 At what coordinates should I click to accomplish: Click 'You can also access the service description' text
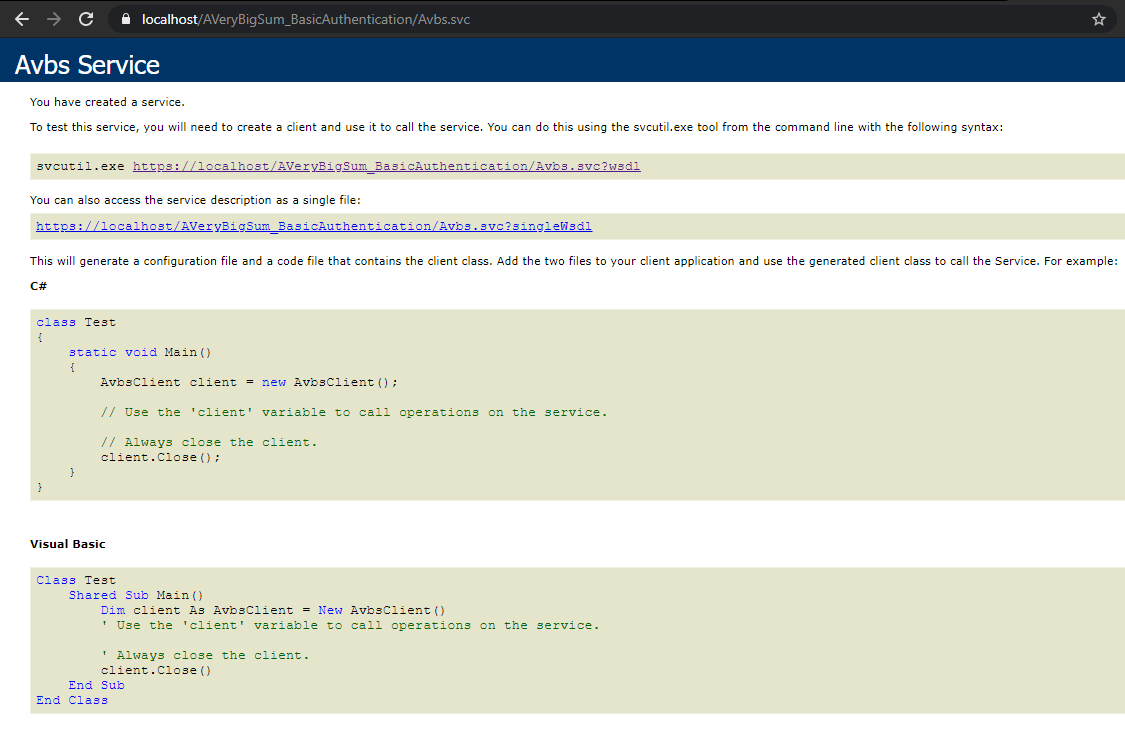tap(195, 200)
